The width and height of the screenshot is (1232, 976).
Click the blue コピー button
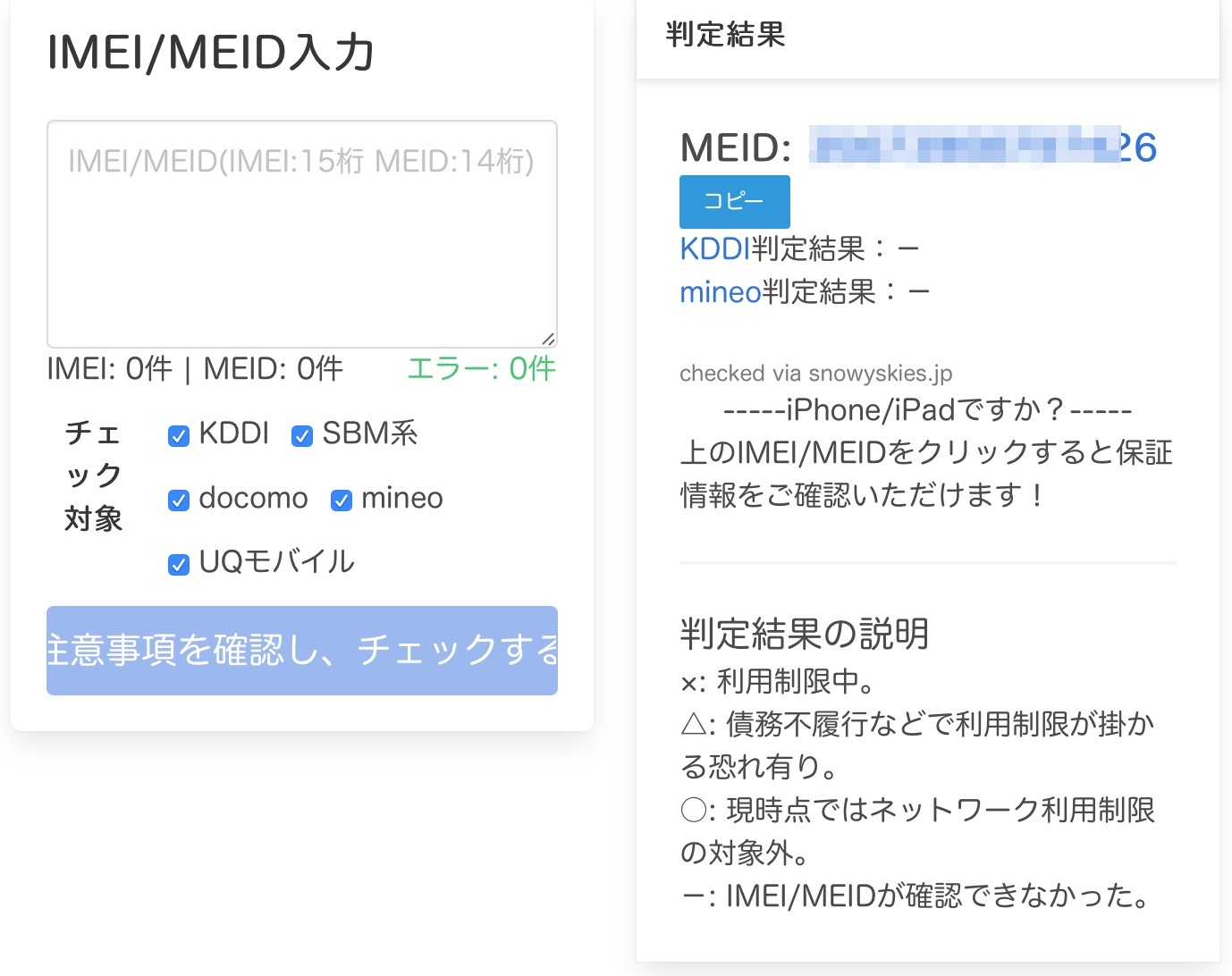point(734,201)
